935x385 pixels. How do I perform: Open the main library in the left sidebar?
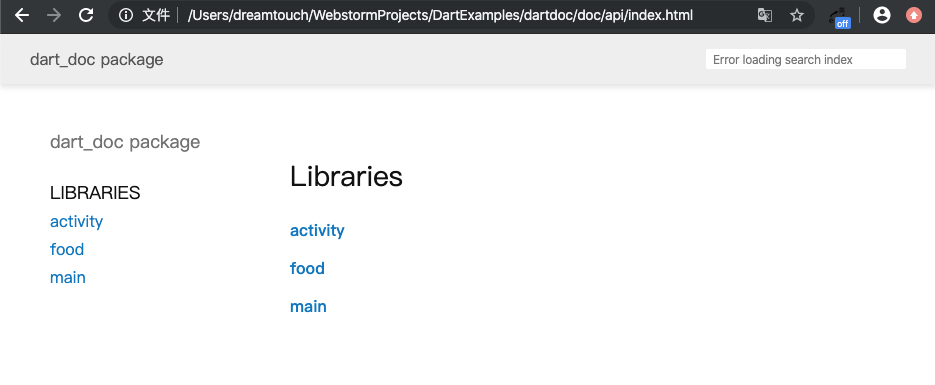[68, 277]
